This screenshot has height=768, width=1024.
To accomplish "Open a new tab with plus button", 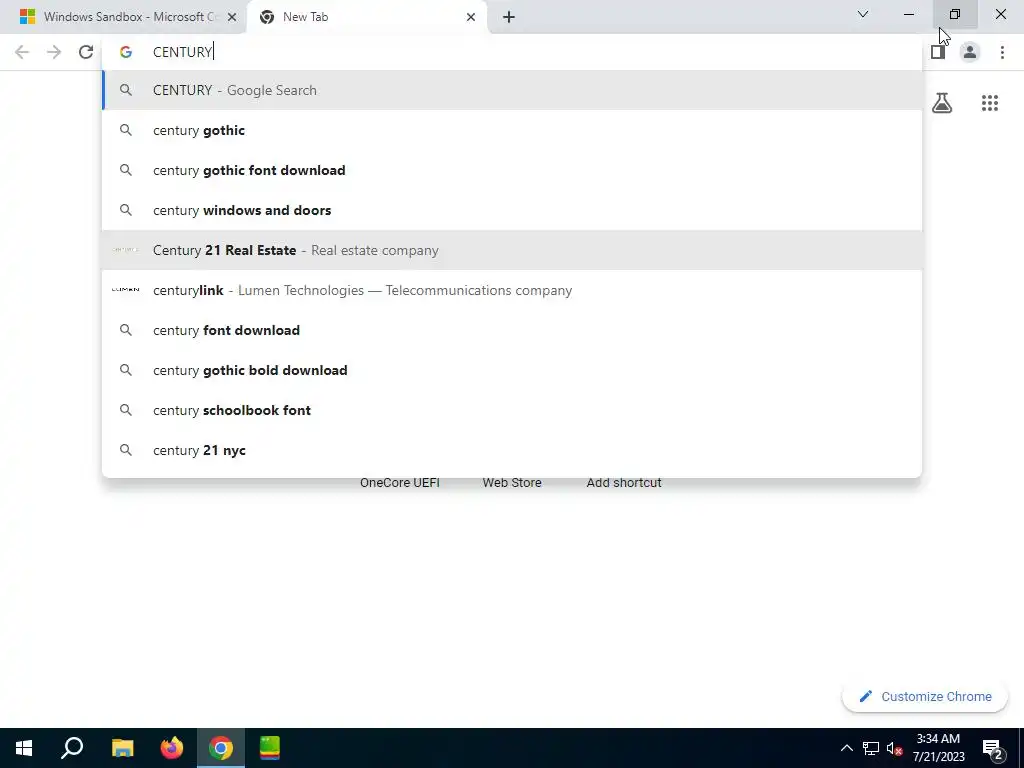I will (509, 17).
